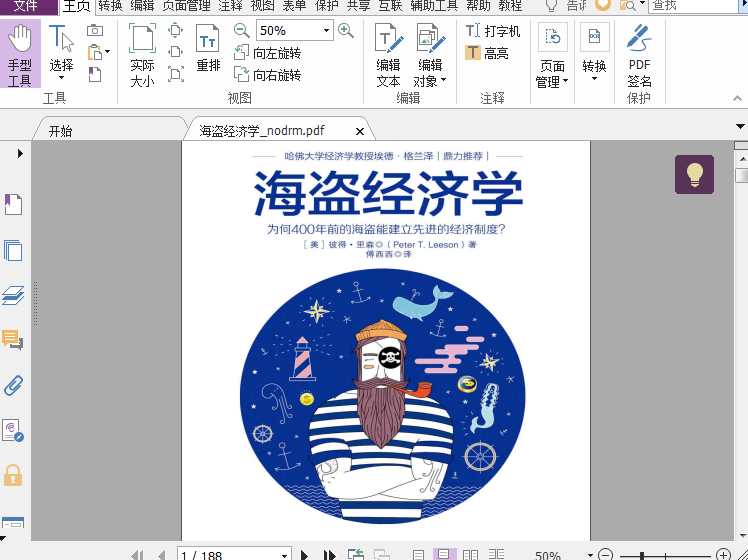Click the status bar zoom slider handle
The width and height of the screenshot is (748, 560).
point(642,556)
